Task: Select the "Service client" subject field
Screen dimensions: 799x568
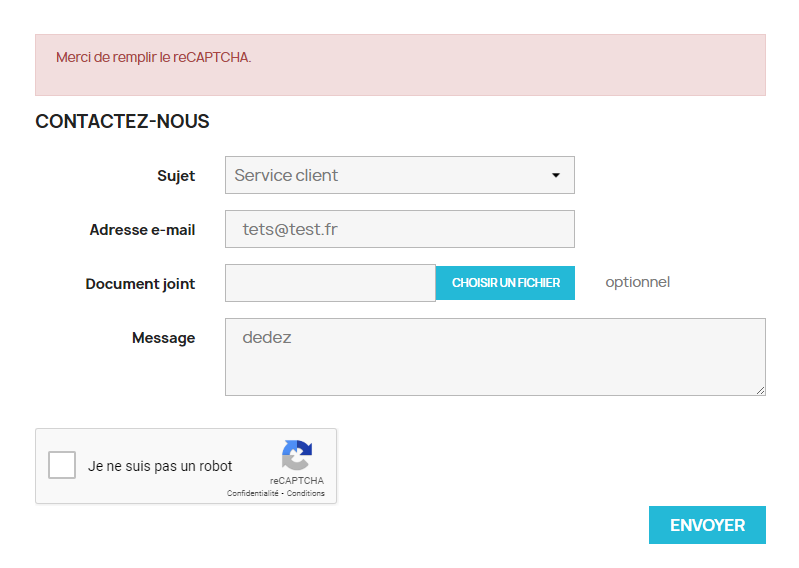Action: coord(400,175)
